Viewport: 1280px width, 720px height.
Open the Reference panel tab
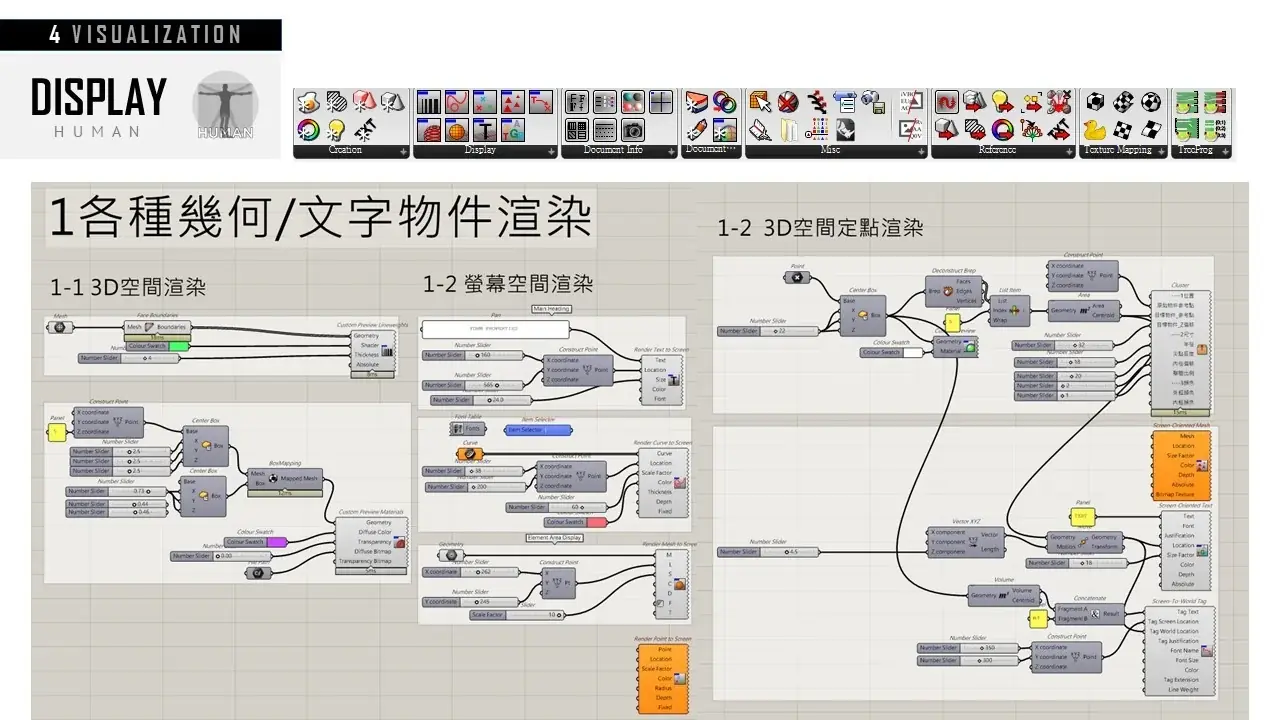click(x=996, y=150)
